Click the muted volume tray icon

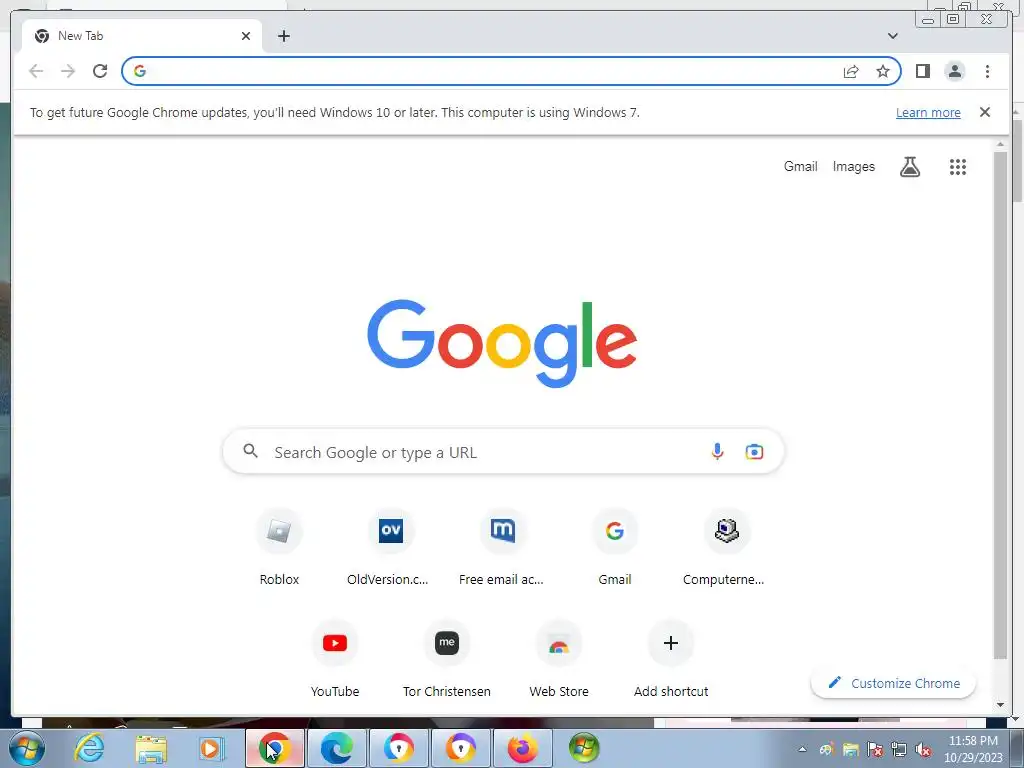coord(923,750)
